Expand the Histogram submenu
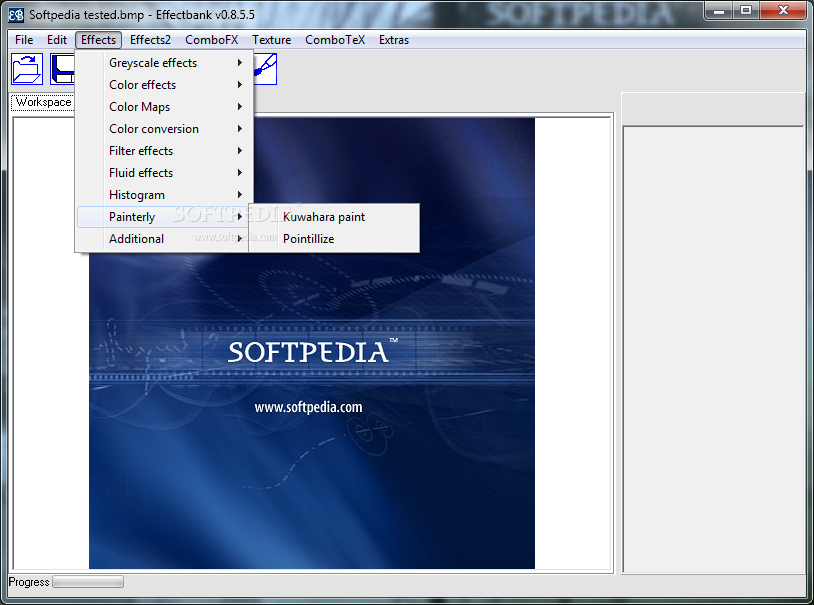Screen dimensions: 814x605 click(x=164, y=195)
